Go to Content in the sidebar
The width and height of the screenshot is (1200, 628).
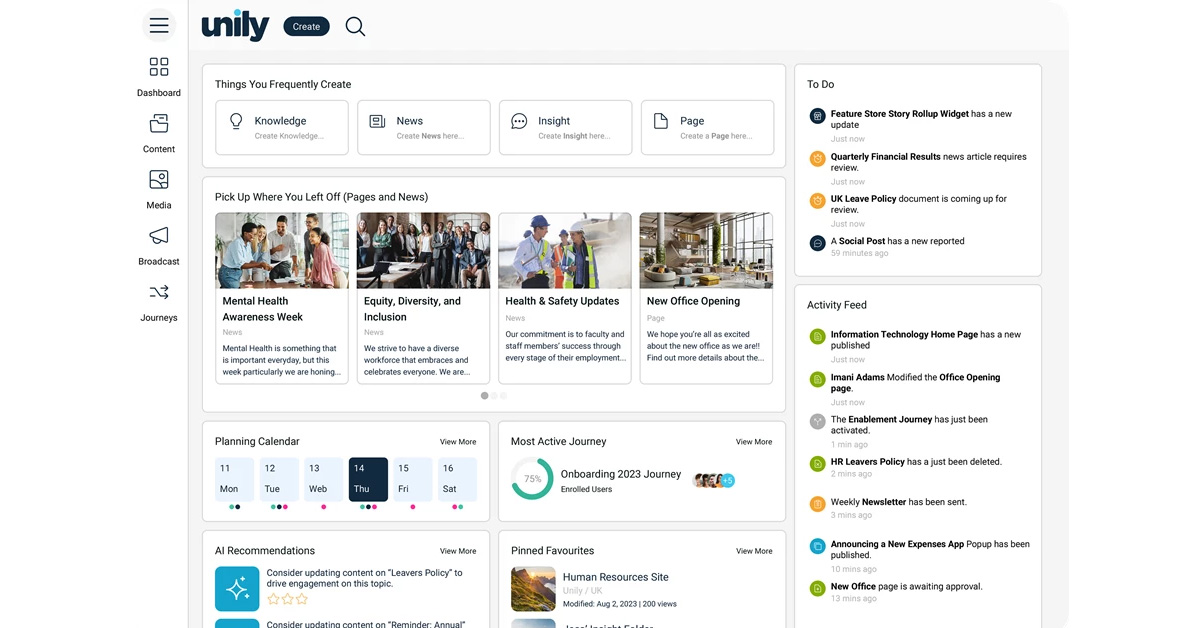tap(159, 124)
